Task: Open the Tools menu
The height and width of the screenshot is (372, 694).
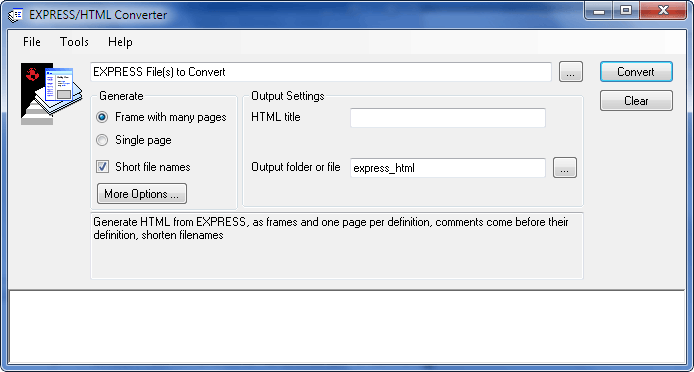Action: [74, 42]
